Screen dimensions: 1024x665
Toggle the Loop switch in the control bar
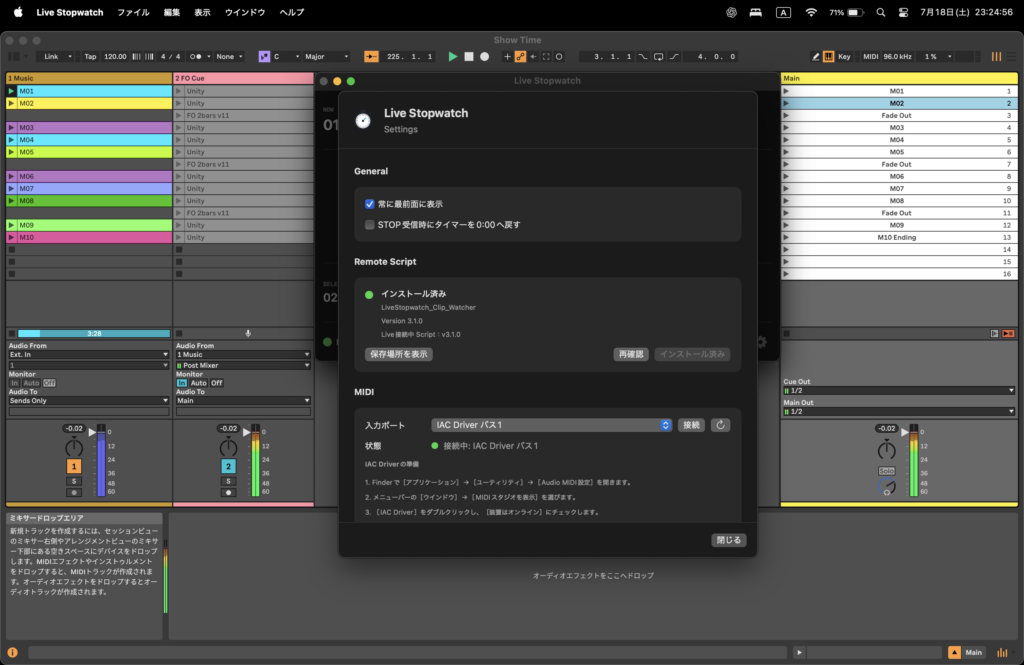coord(659,57)
